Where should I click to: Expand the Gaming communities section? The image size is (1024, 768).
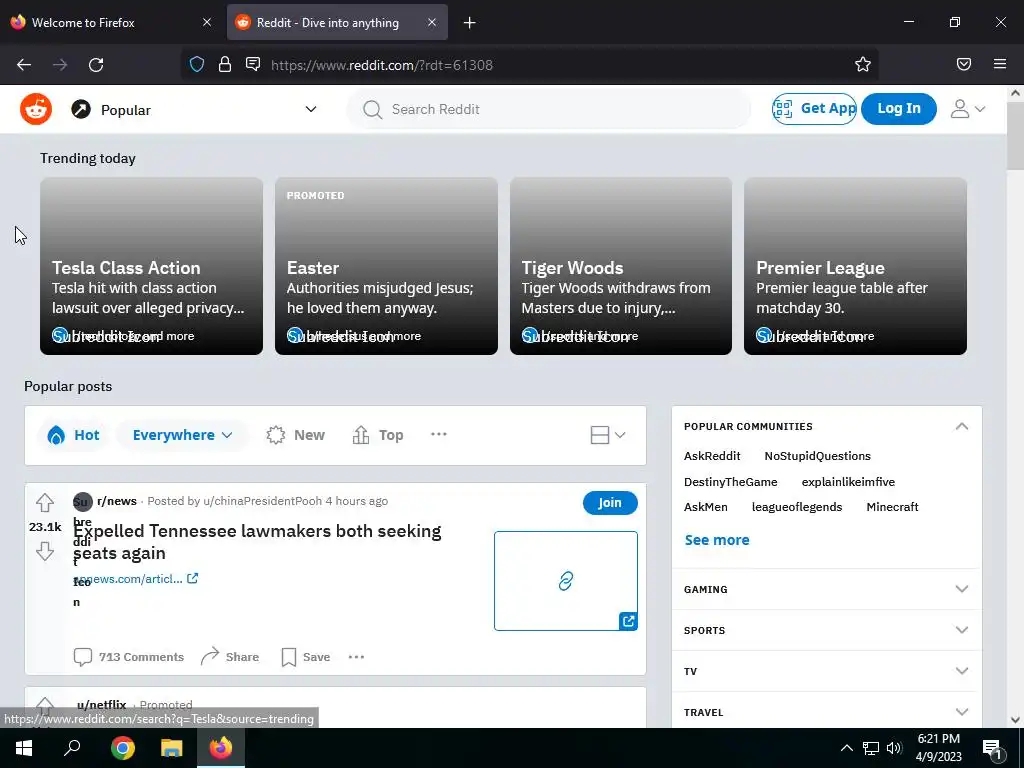[x=826, y=589]
